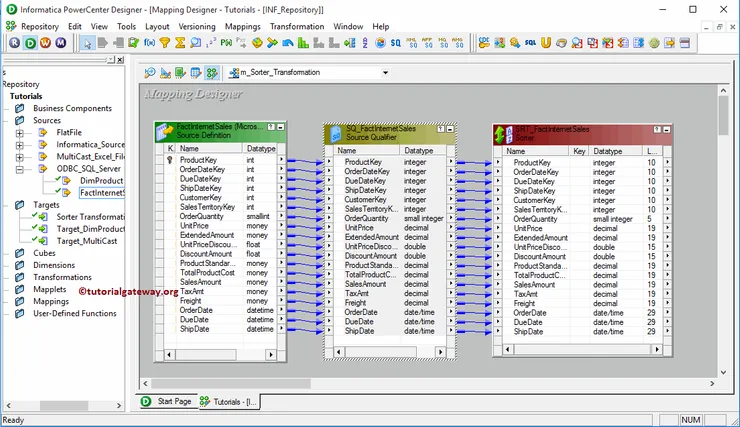Click the Name header in Source Qualifier
This screenshot has height=427, width=740.
(367, 151)
